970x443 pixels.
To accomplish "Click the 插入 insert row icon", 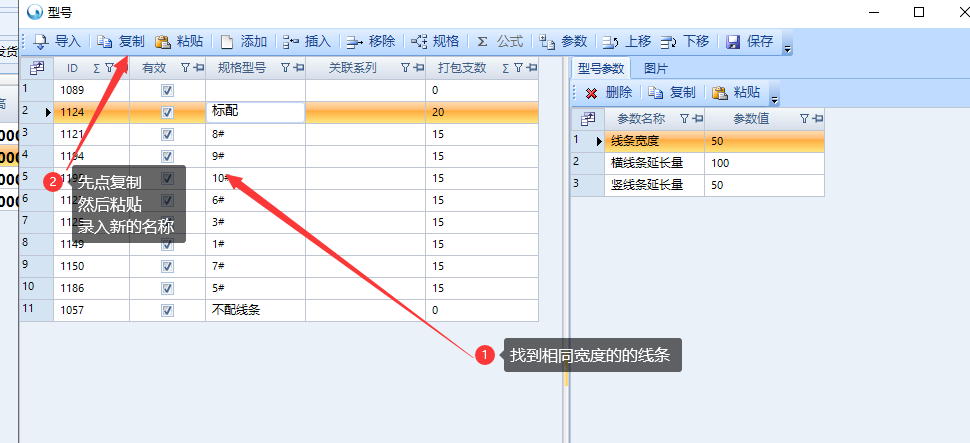I will (x=291, y=42).
